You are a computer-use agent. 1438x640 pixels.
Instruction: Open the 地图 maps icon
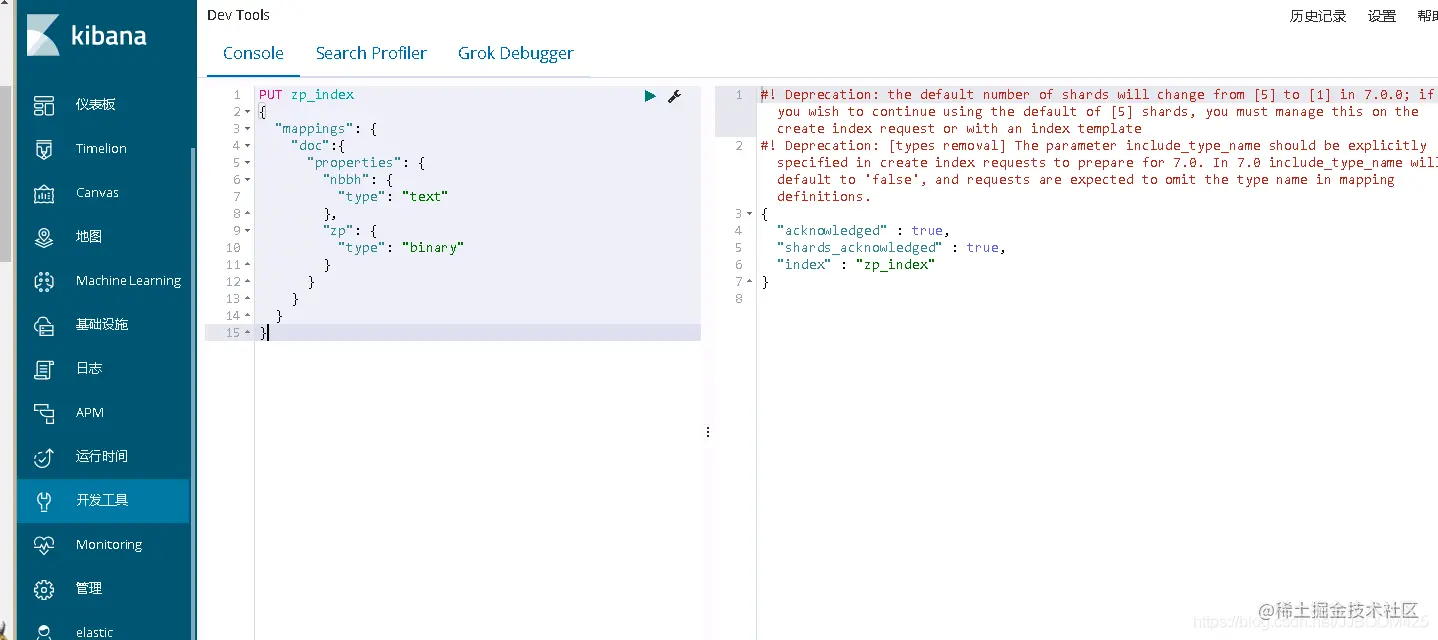click(44, 237)
